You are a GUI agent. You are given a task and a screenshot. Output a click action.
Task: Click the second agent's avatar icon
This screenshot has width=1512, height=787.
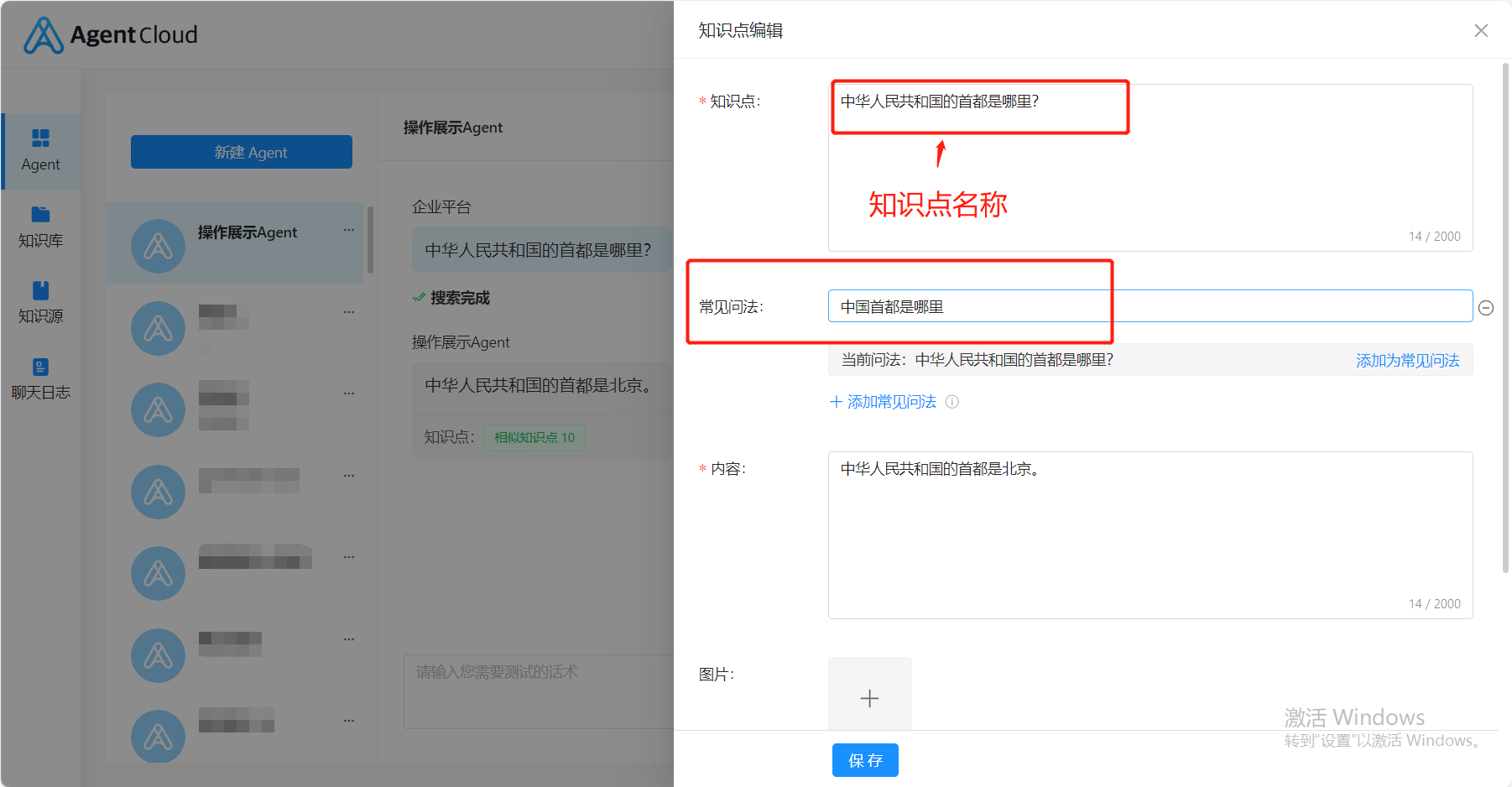pos(158,328)
